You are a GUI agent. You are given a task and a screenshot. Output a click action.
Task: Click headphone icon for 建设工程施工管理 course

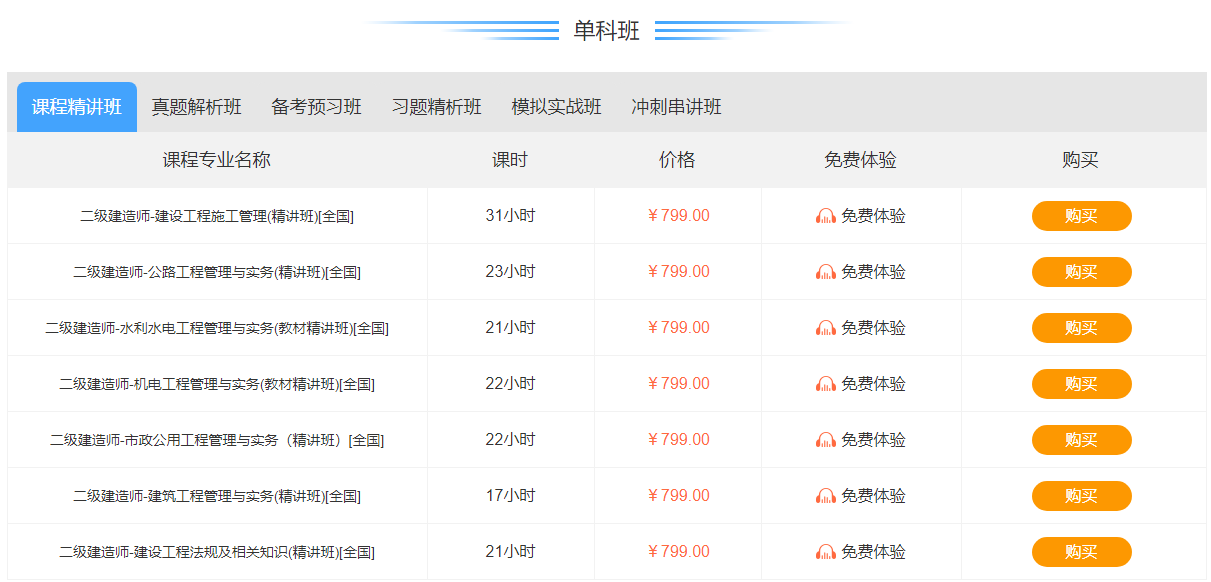[826, 216]
